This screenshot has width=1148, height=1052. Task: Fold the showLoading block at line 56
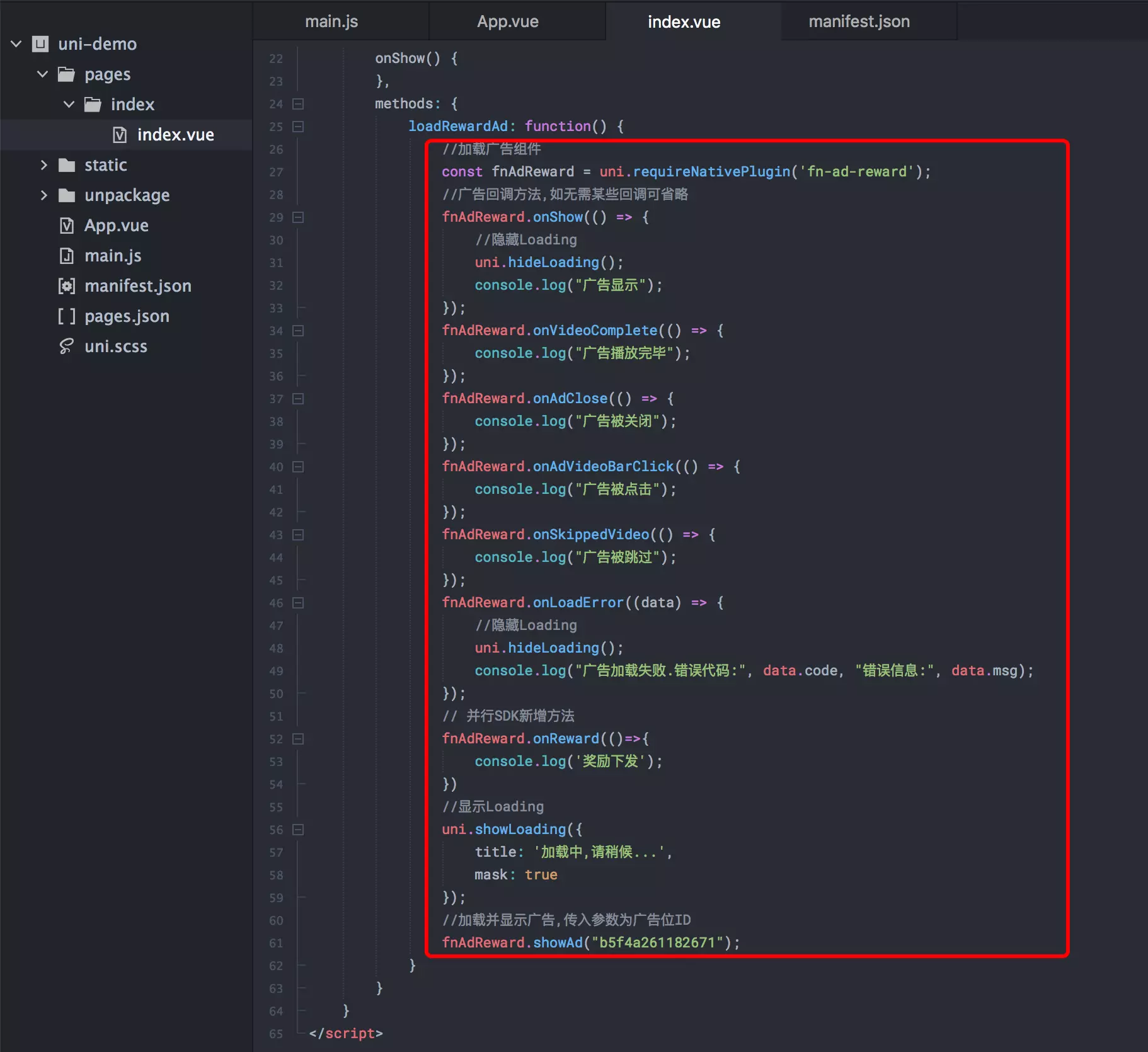tap(298, 830)
